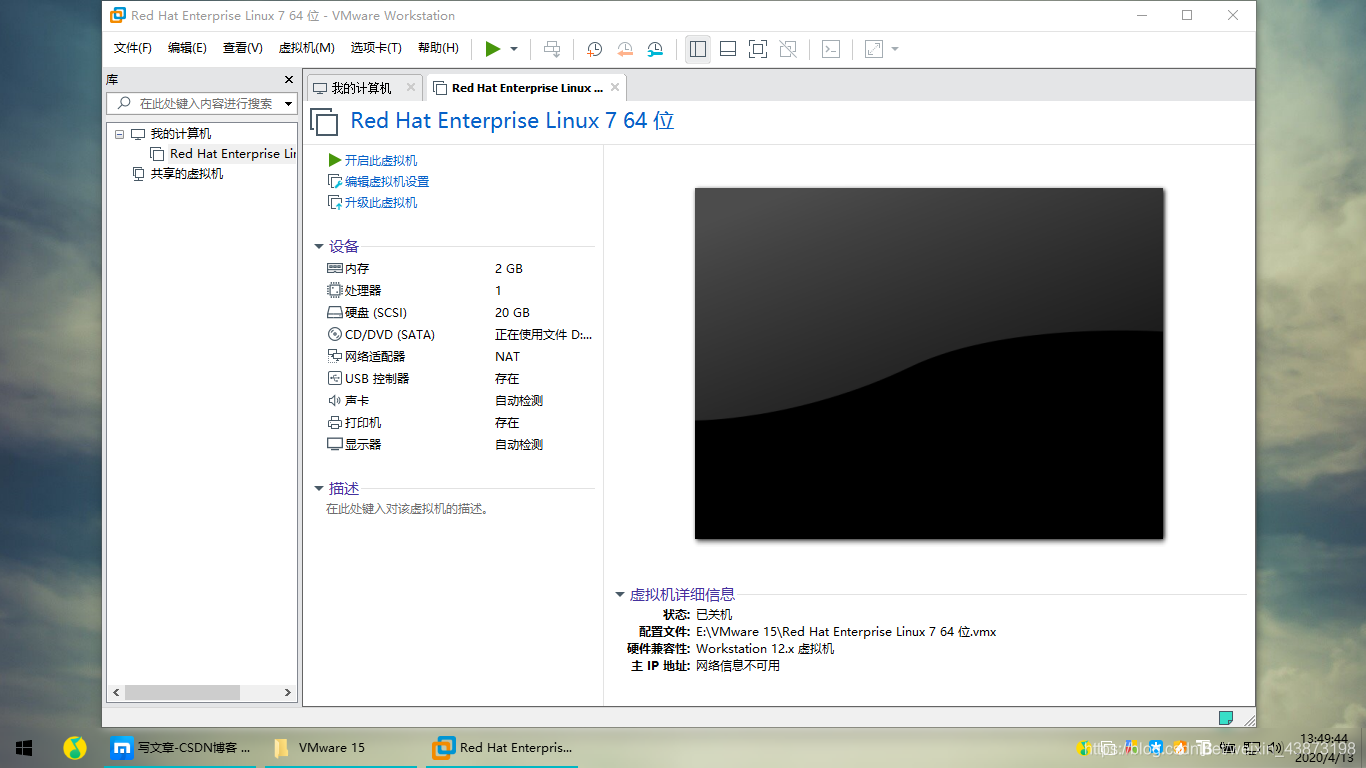This screenshot has width=1366, height=768.
Task: Click the 内存 memory device icon
Action: click(x=335, y=268)
